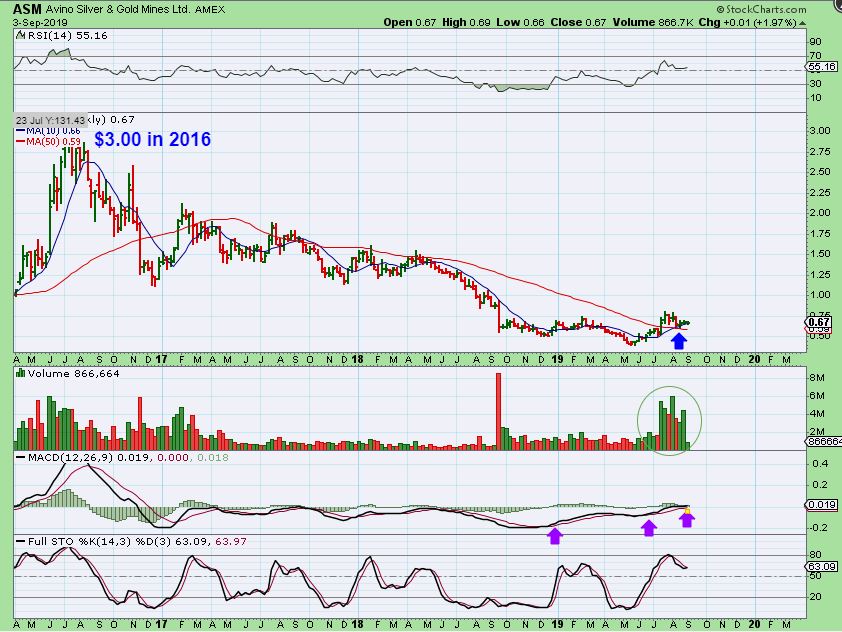Click the Chg +0.01 (+1.97%) value
Image resolution: width=842 pixels, height=632 pixels.
point(747,23)
